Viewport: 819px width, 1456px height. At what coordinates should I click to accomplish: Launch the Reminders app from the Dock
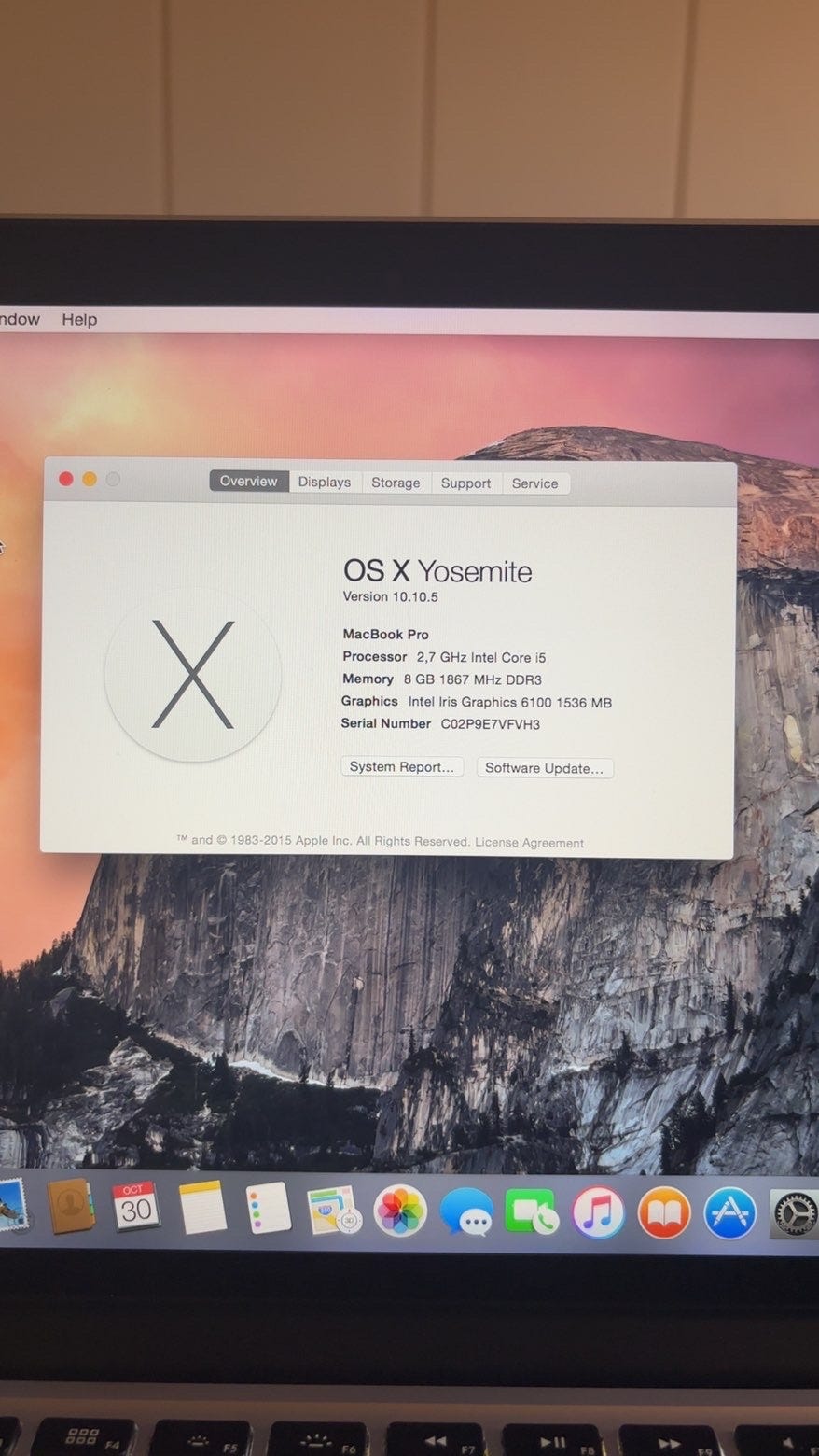[269, 1210]
